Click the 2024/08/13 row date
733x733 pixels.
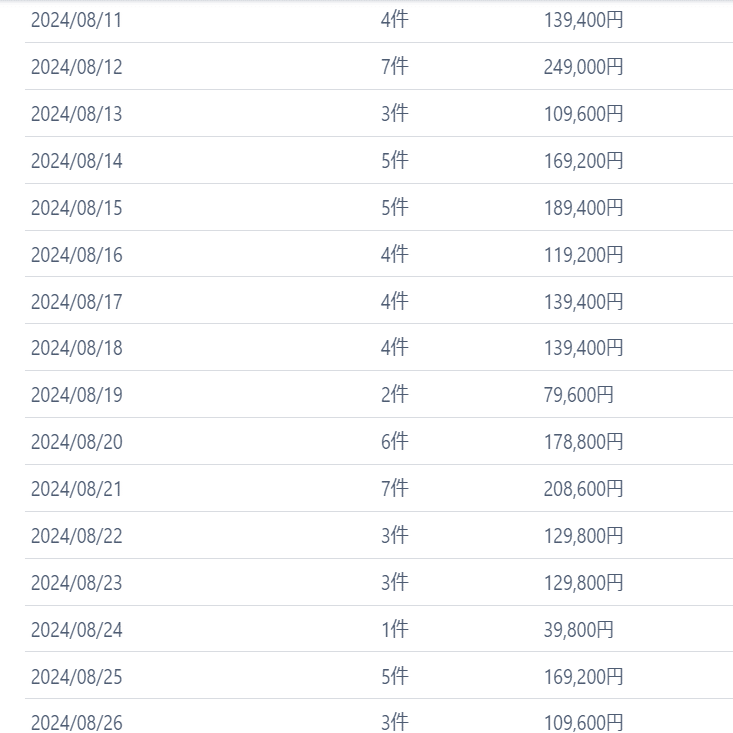[76, 114]
